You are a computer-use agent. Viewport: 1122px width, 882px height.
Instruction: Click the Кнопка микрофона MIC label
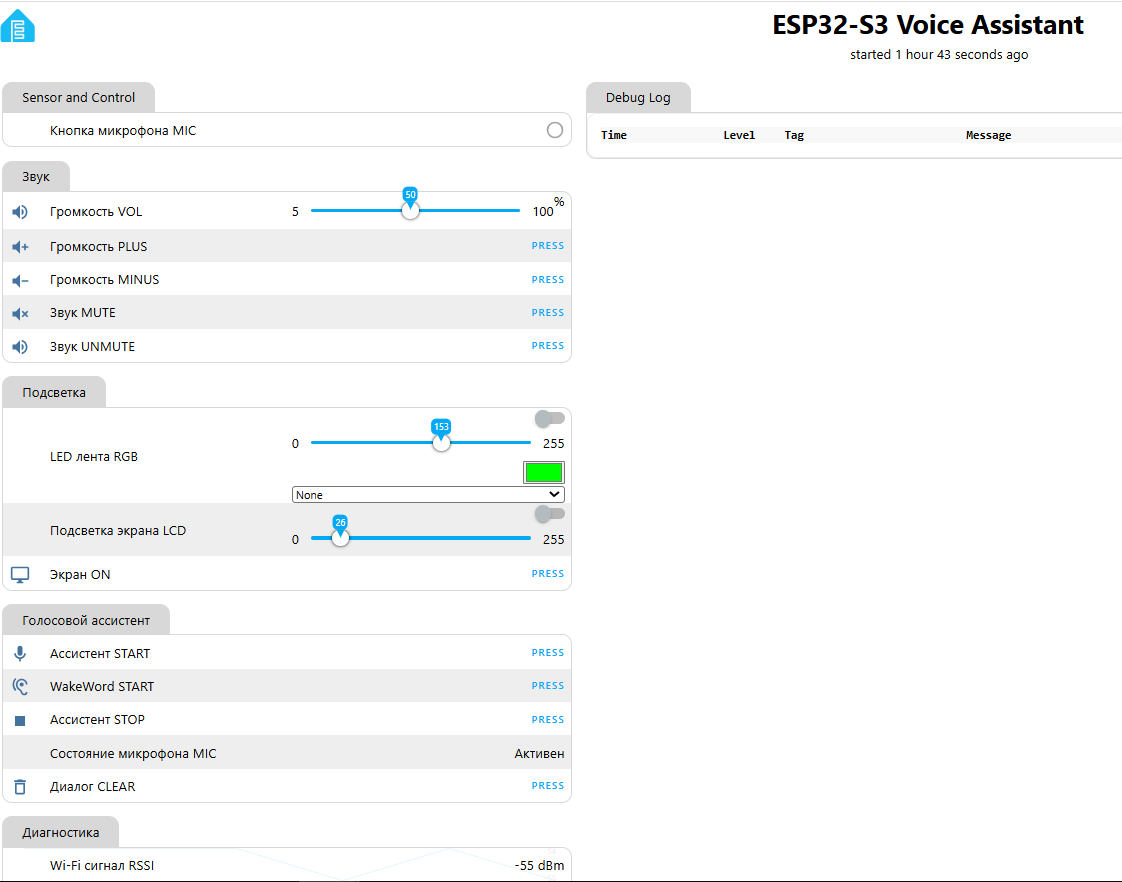coord(123,130)
